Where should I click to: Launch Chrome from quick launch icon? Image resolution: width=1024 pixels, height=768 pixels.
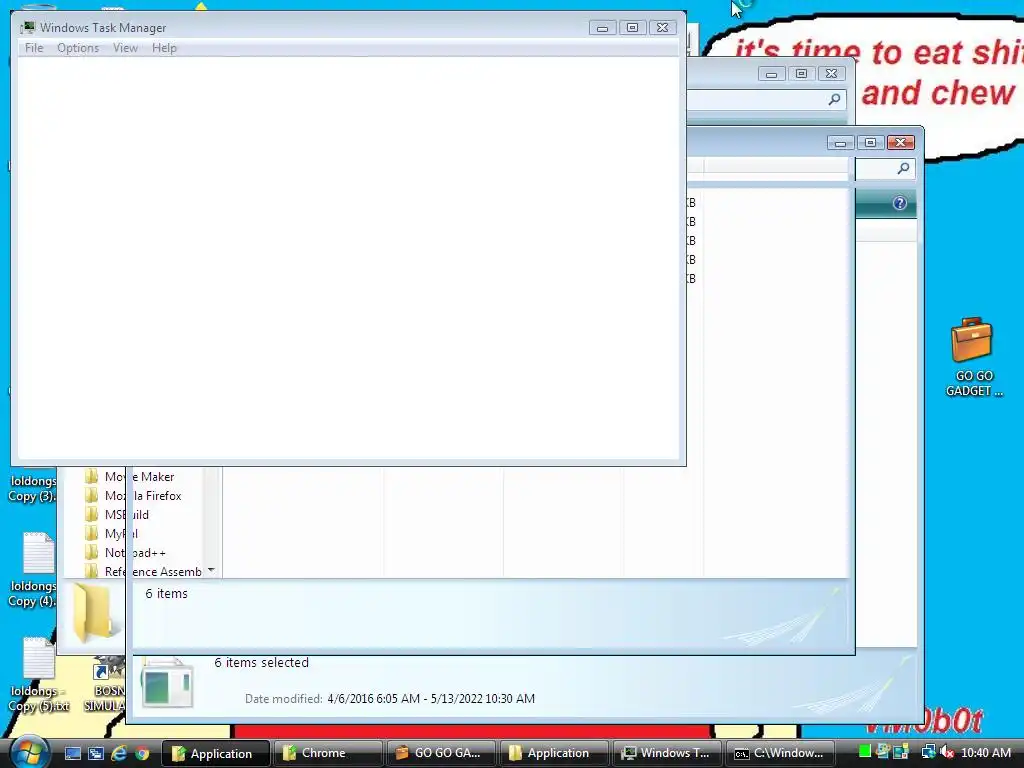pos(142,754)
